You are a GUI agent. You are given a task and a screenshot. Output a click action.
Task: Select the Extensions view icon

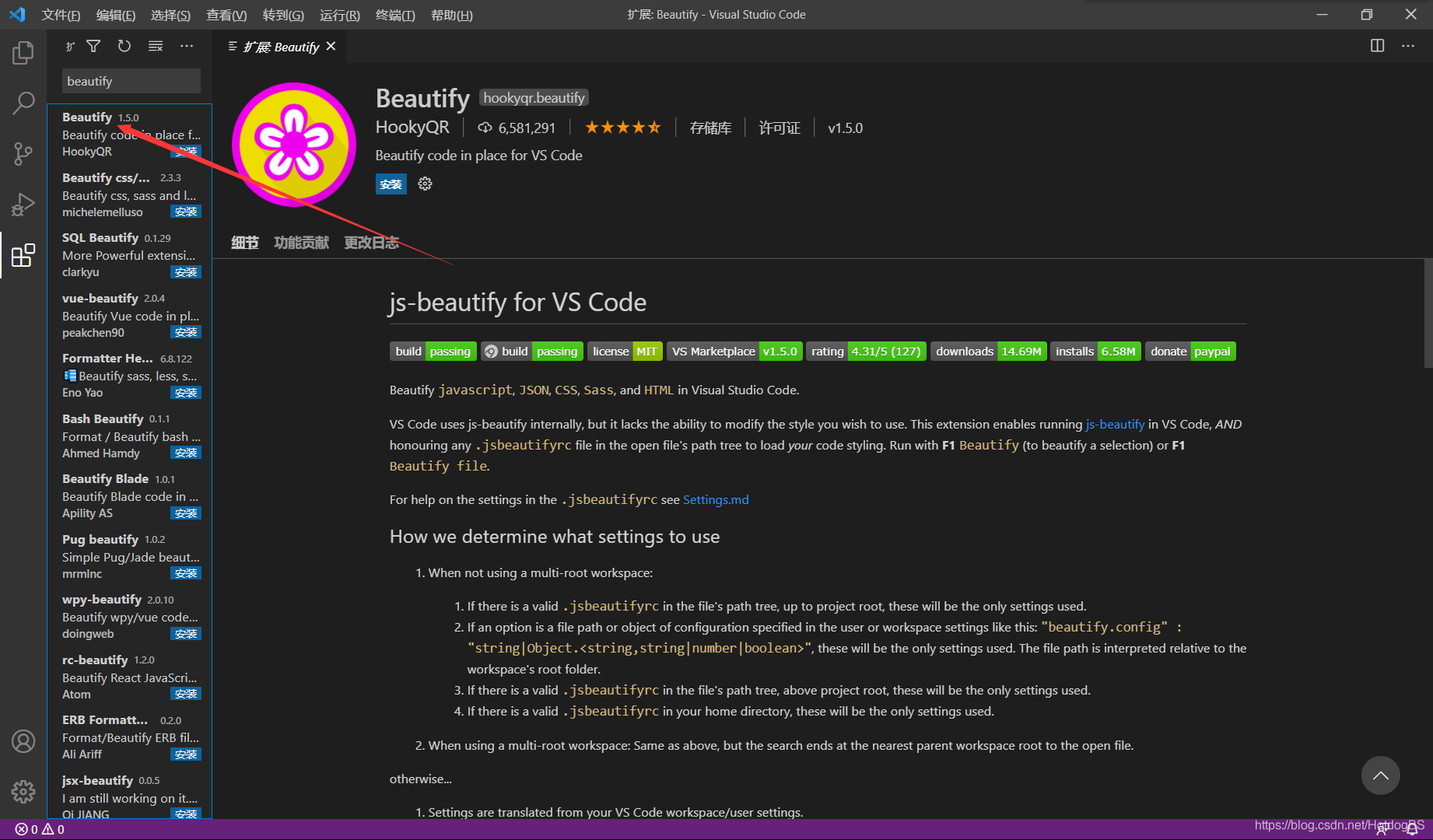coord(23,254)
